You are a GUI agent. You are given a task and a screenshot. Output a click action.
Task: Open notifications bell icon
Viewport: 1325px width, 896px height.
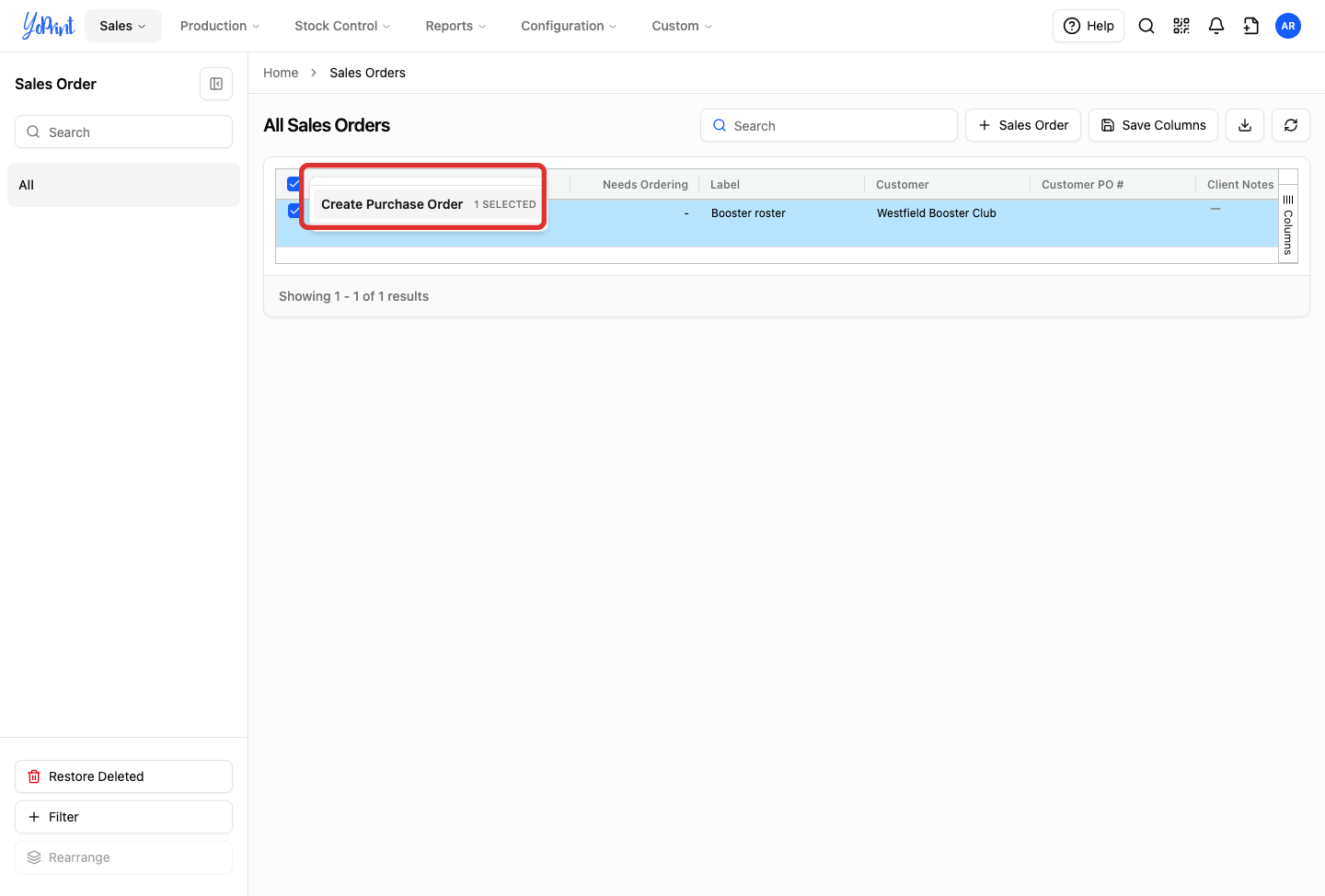point(1216,26)
